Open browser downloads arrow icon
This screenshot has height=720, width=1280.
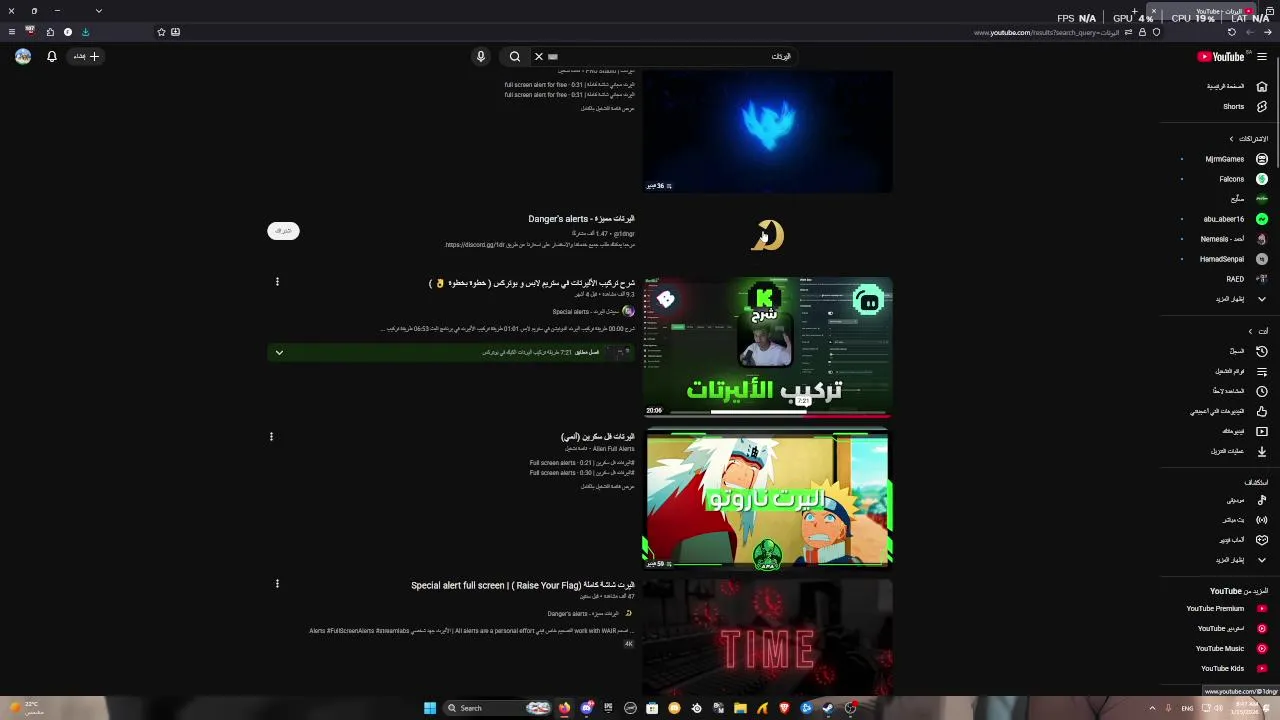[85, 32]
